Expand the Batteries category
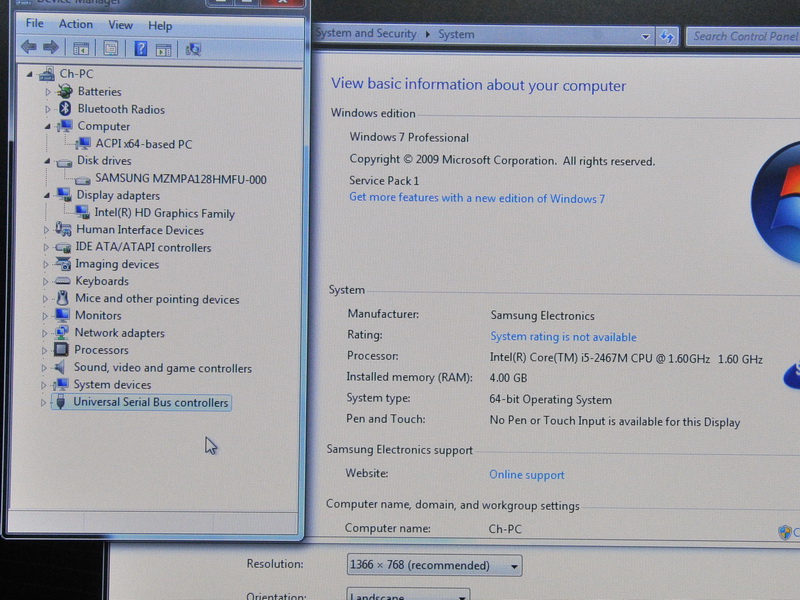This screenshot has height=600, width=800. [47, 92]
